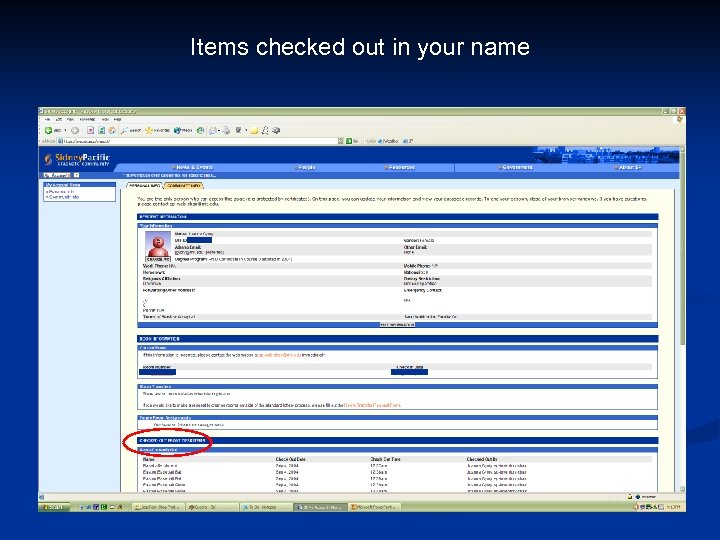Click the profile avatar picture
Image resolution: width=720 pixels, height=540 pixels.
pos(158,244)
